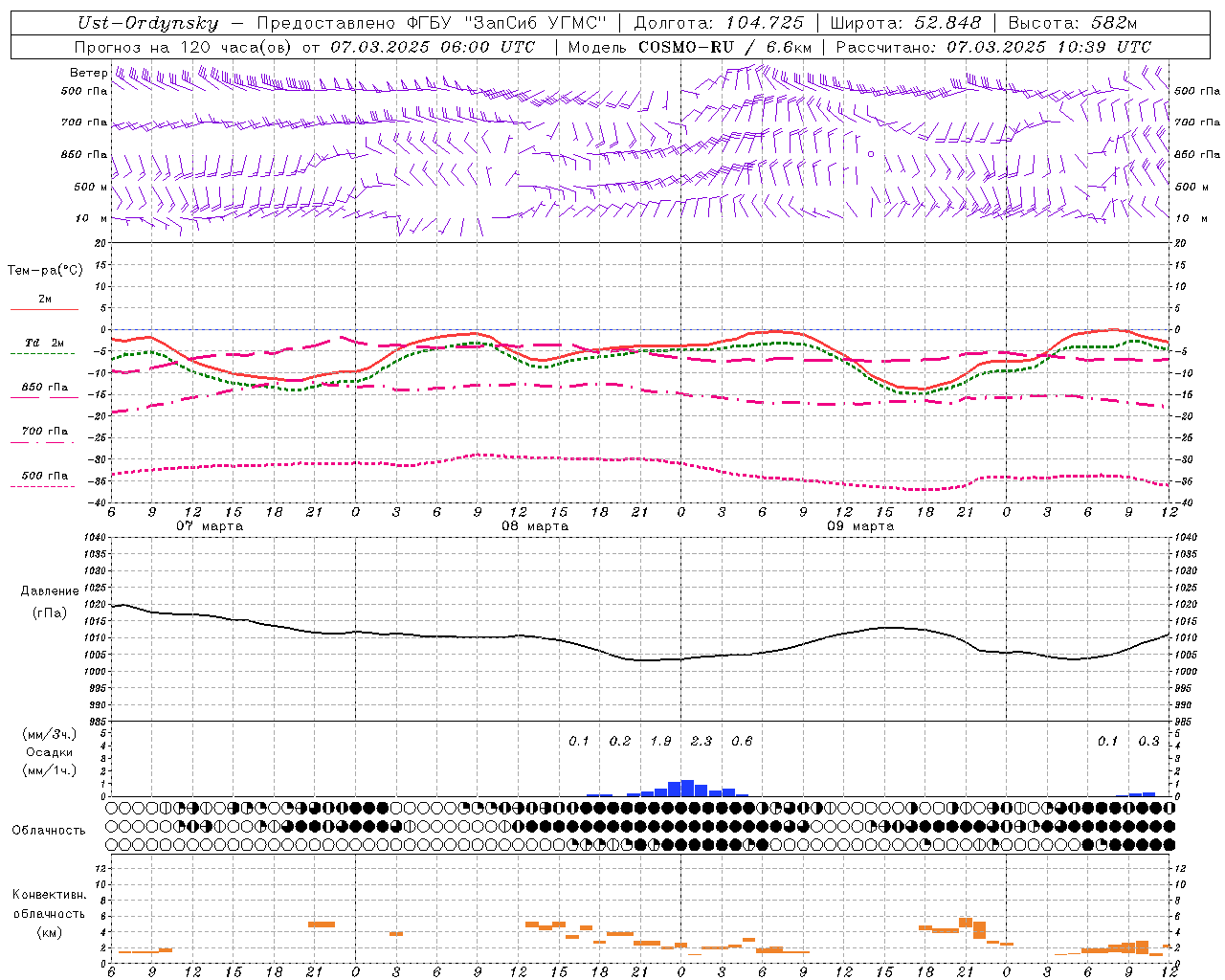Click the Давление pressure panel label
This screenshot has height=980, width=1225.
click(x=50, y=591)
